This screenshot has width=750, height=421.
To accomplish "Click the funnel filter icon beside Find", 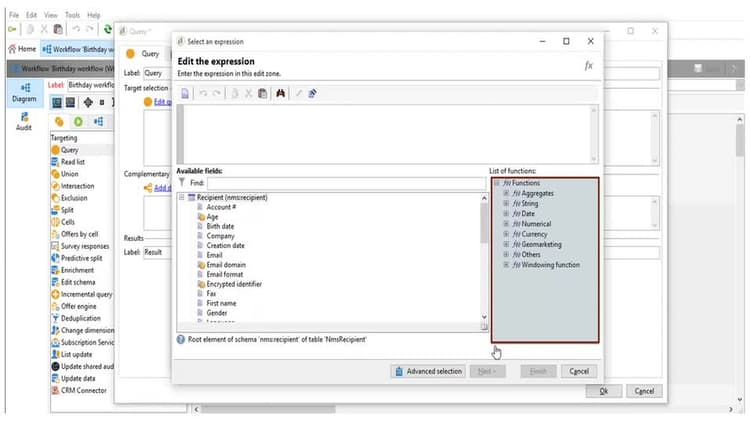I will point(182,182).
